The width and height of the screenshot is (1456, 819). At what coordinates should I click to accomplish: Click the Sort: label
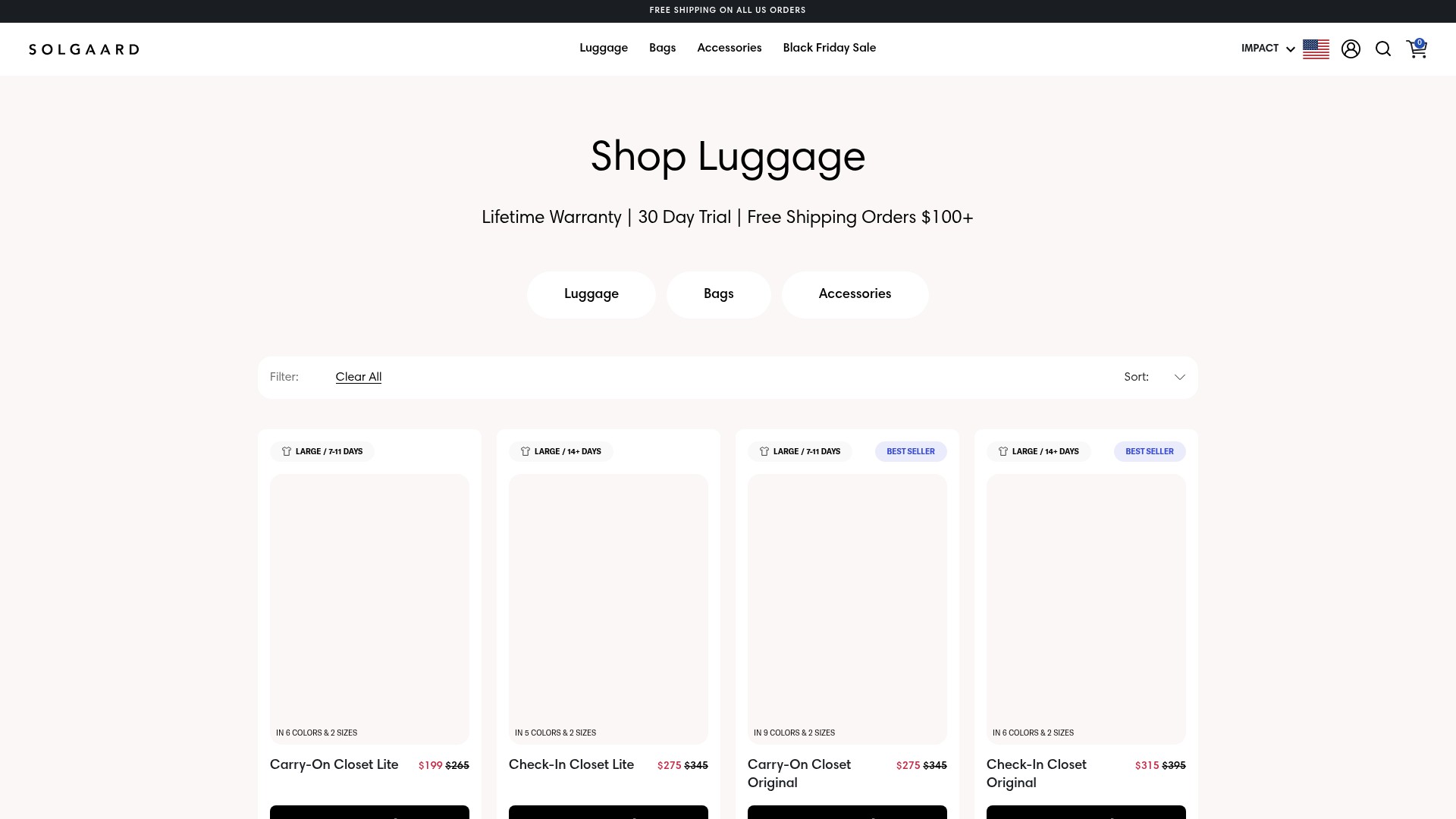pyautogui.click(x=1136, y=377)
